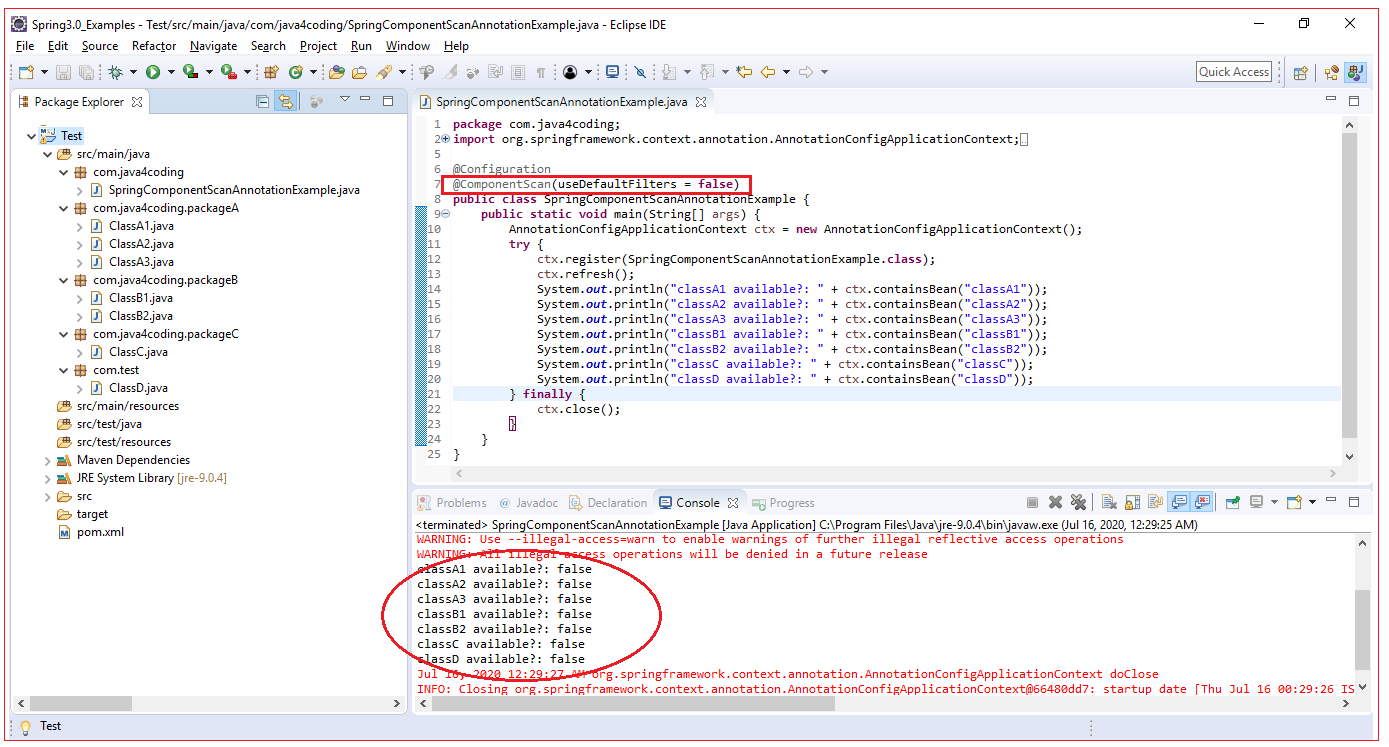Expand ClassD.java tree node
1389x747 pixels.
click(80, 388)
